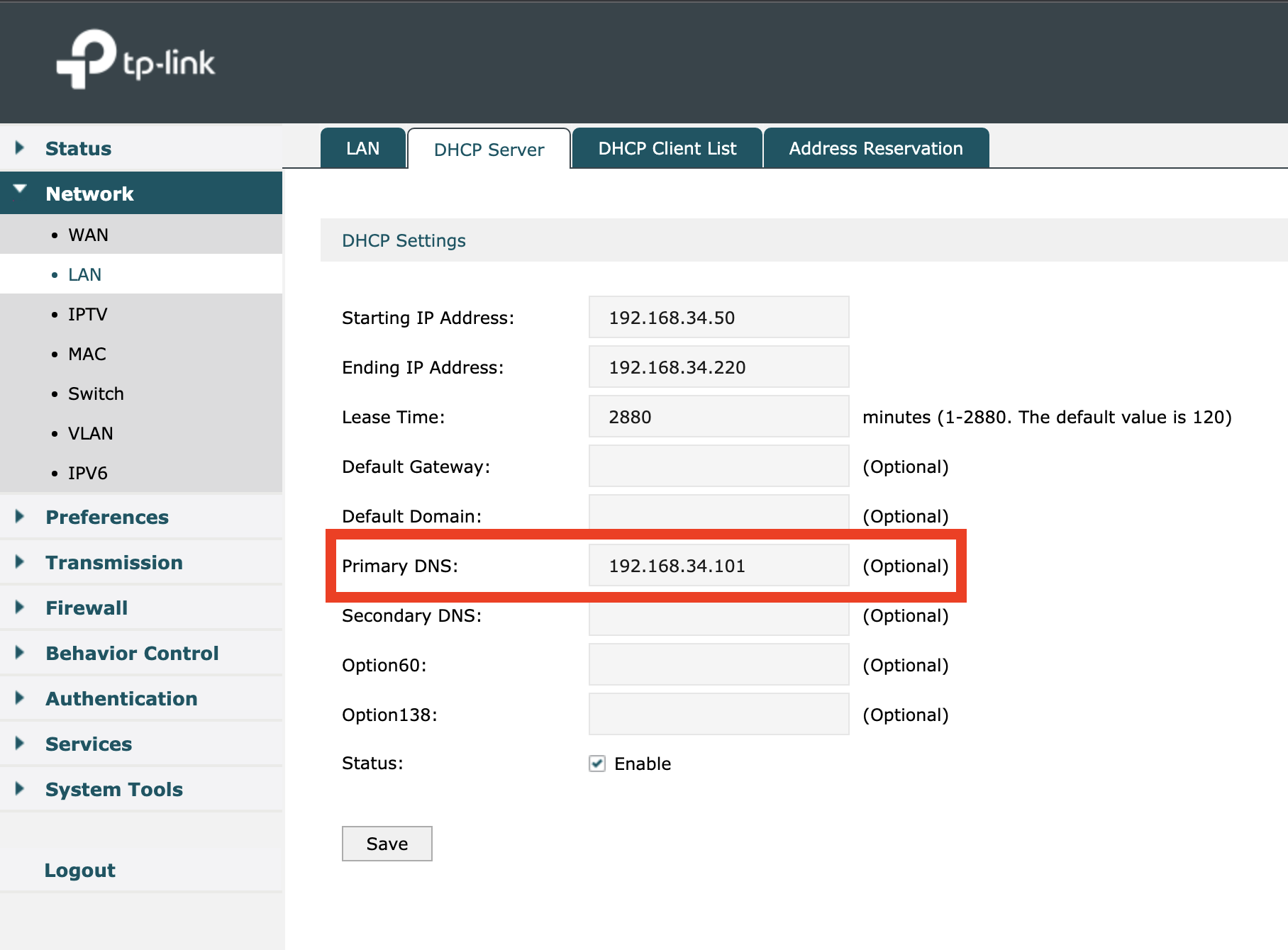The height and width of the screenshot is (950, 1288).
Task: Expand the System Tools arrow
Action: coord(20,788)
